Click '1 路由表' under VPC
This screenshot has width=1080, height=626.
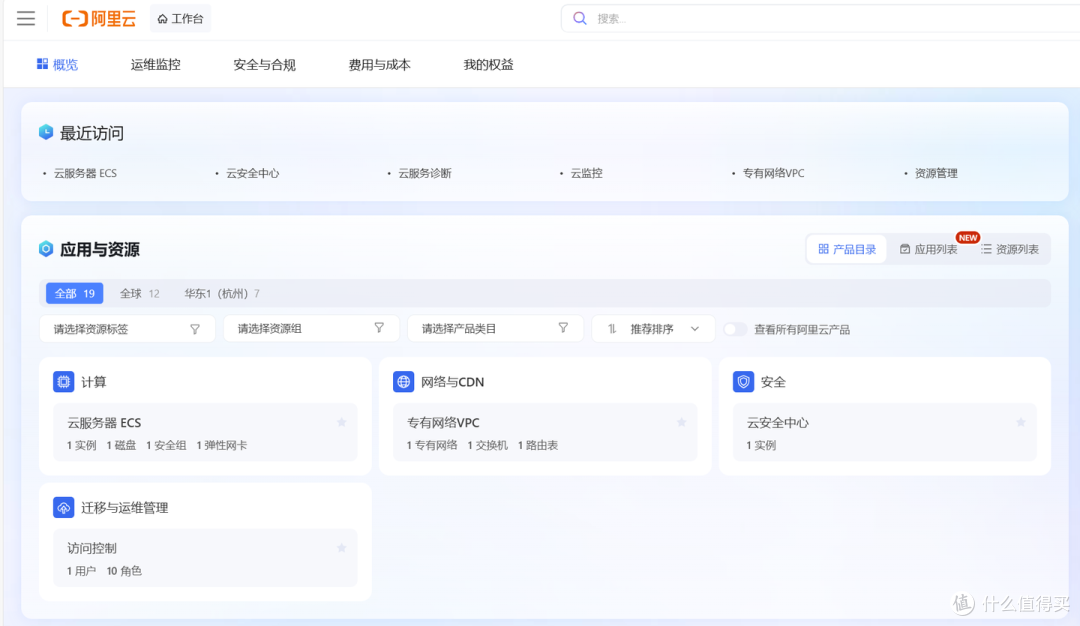click(x=538, y=446)
